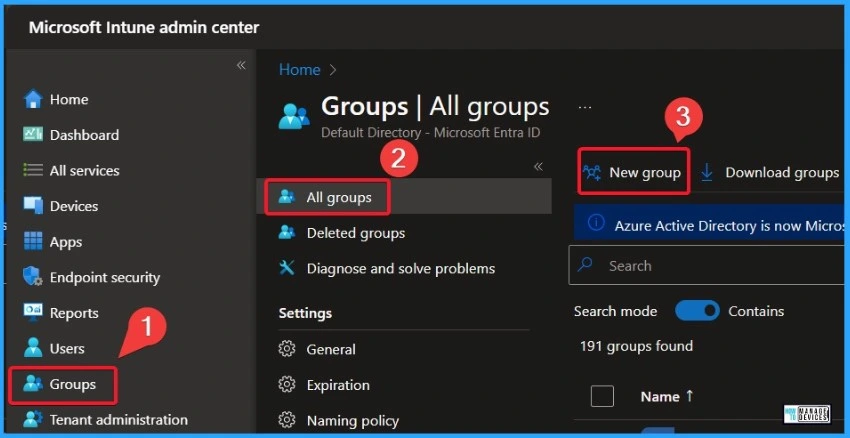Focus the groups Search field
The height and width of the screenshot is (438, 850).
pyautogui.click(x=706, y=265)
